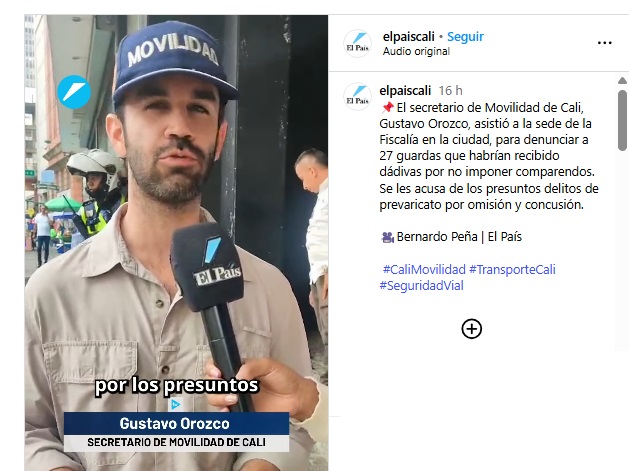The image size is (629, 471).
Task: Click the Bernardo Peña | El País credit line
Action: [452, 237]
